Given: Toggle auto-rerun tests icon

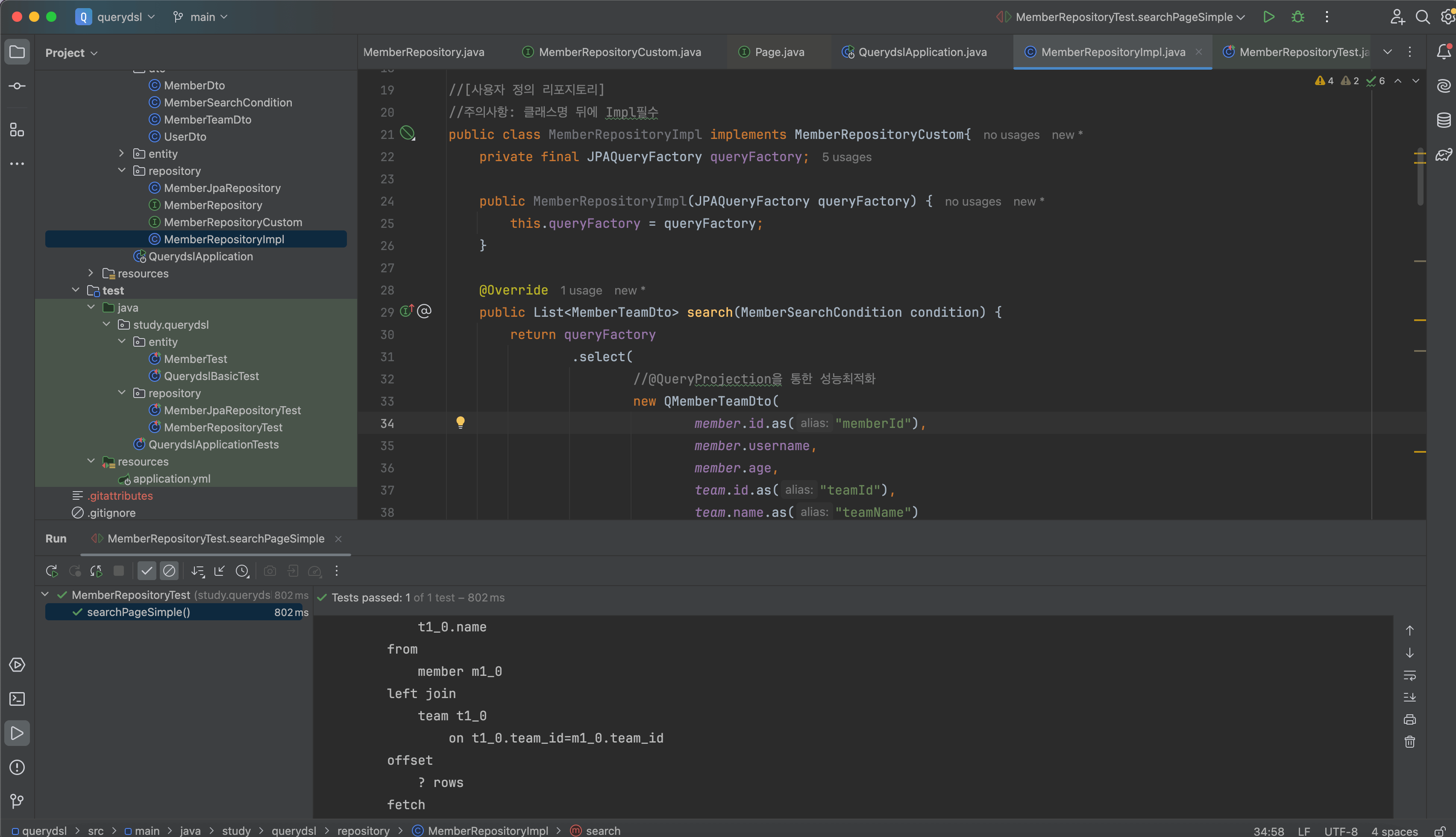Looking at the screenshot, I should pyautogui.click(x=97, y=571).
